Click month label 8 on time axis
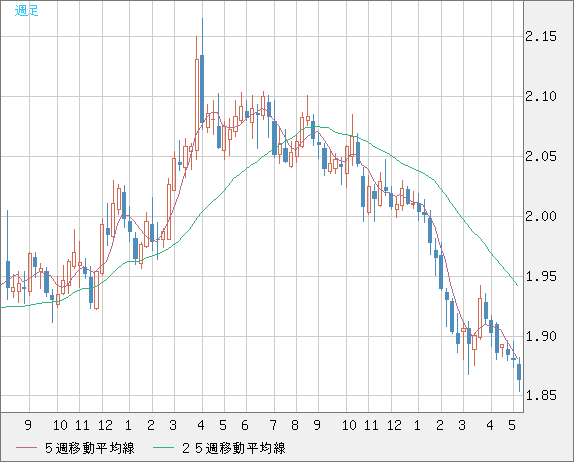Viewport: 574px width, 462px height. [x=295, y=425]
